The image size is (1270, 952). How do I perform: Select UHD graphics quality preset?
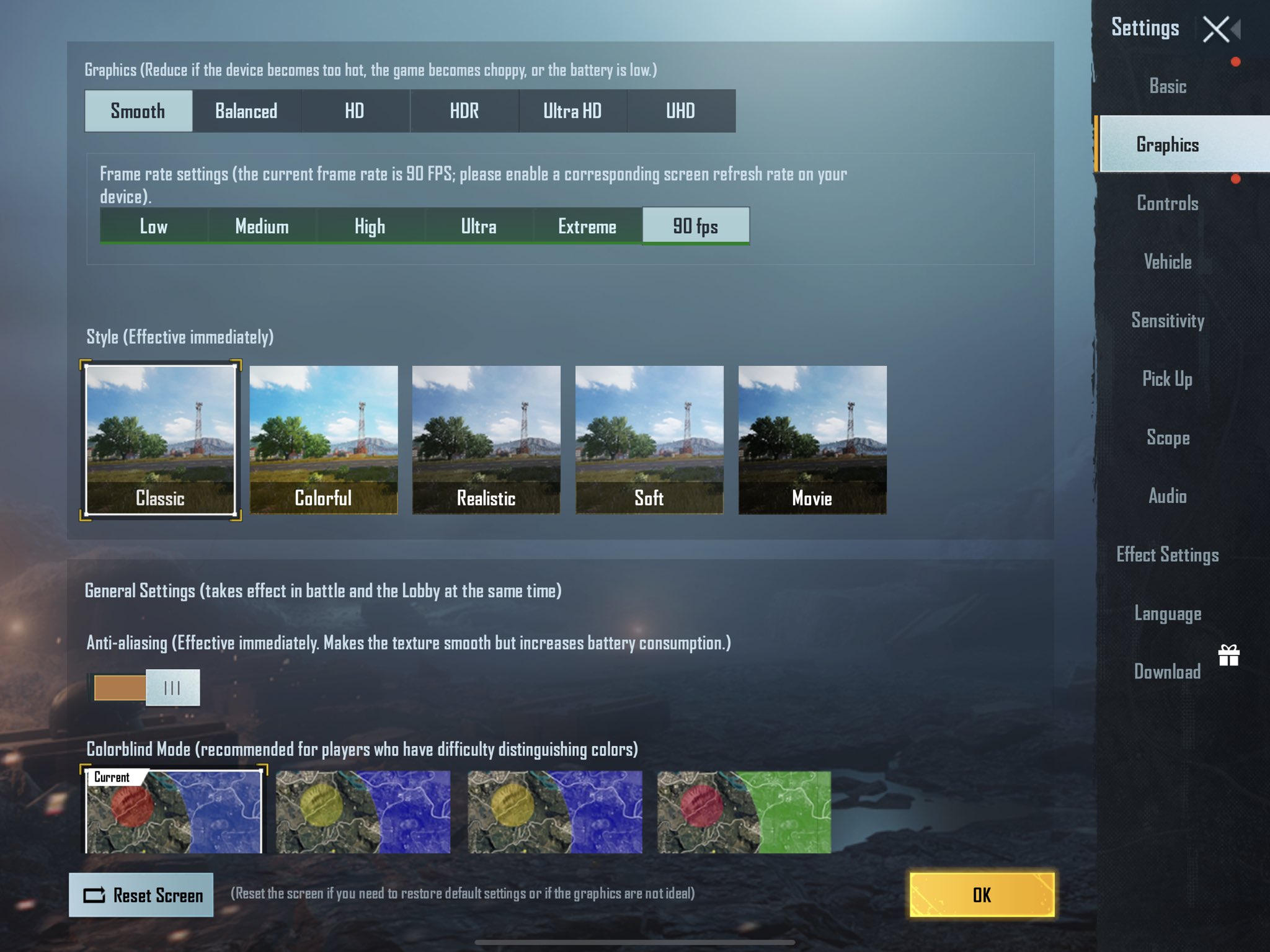pyautogui.click(x=680, y=111)
